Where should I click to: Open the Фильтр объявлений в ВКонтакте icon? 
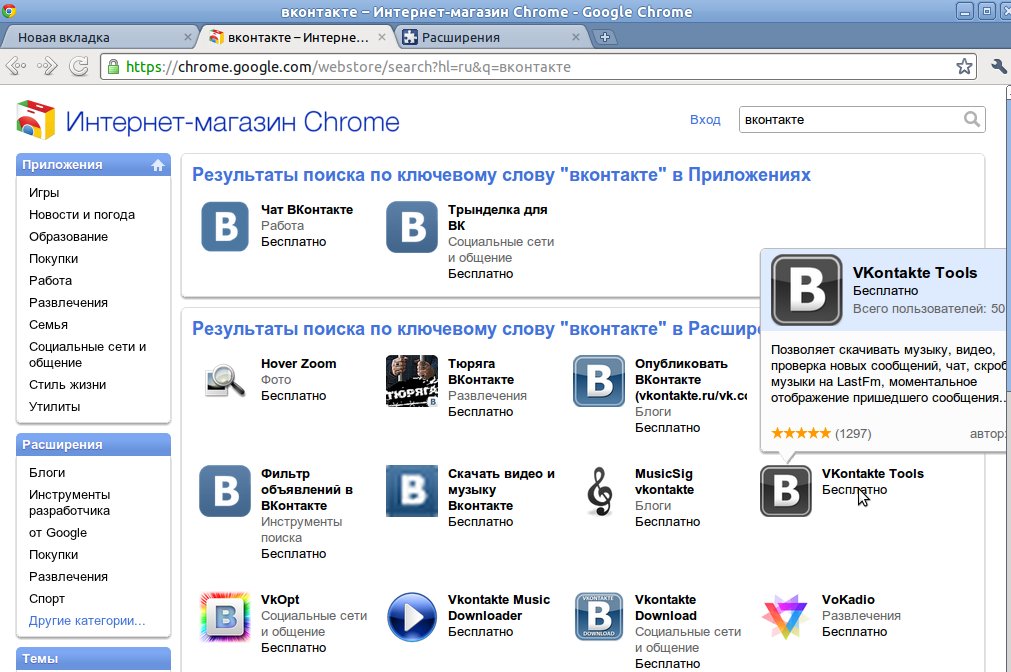225,491
